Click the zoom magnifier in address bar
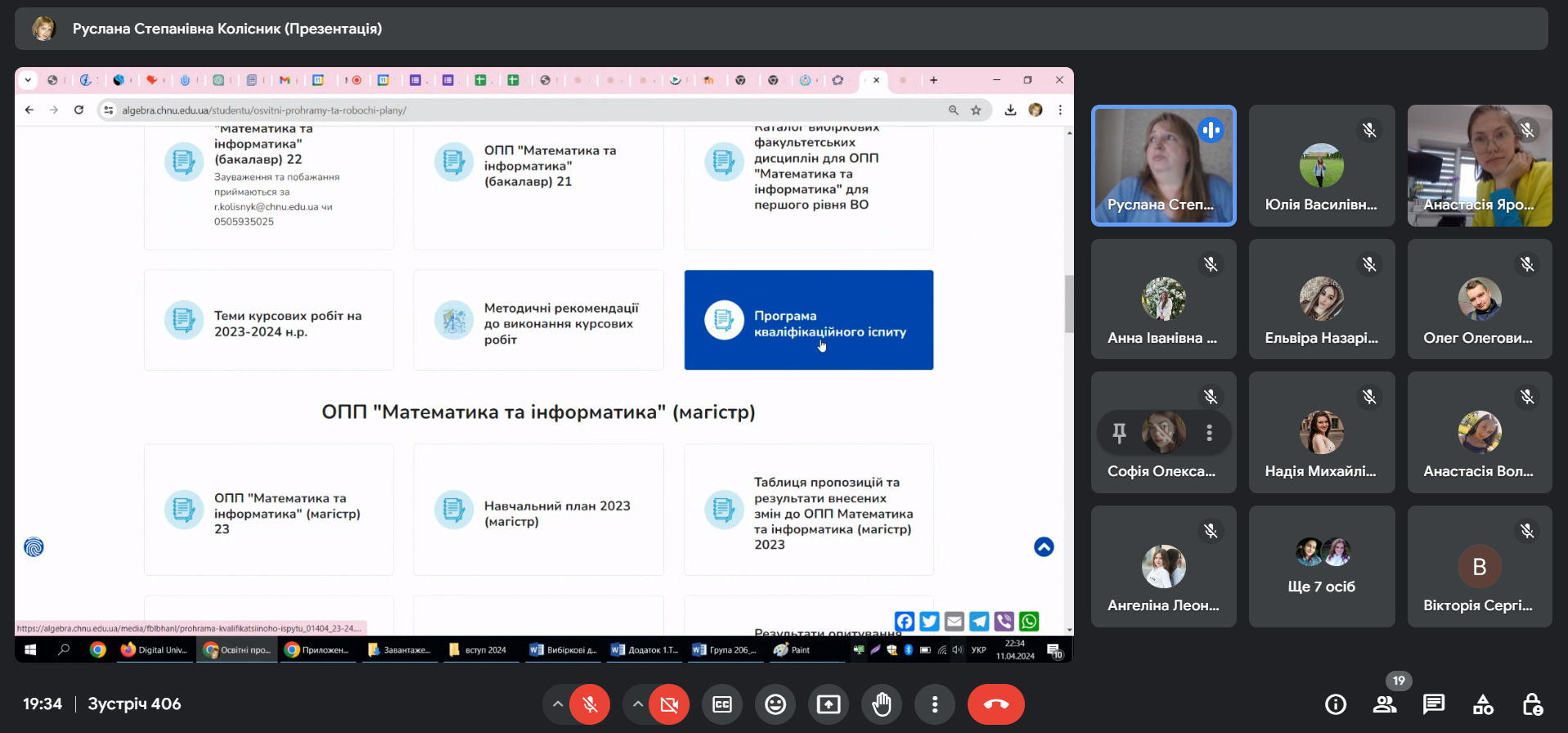This screenshot has height=733, width=1568. click(x=953, y=110)
